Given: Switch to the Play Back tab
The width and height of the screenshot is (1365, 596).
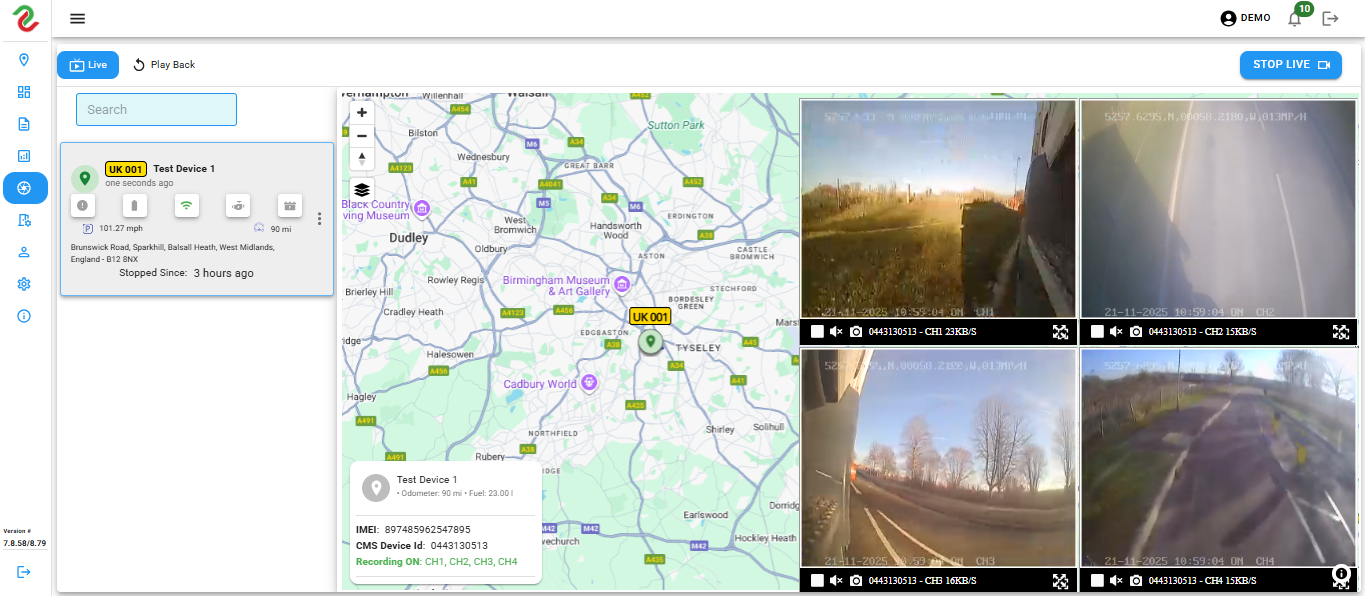Looking at the screenshot, I should 164,65.
